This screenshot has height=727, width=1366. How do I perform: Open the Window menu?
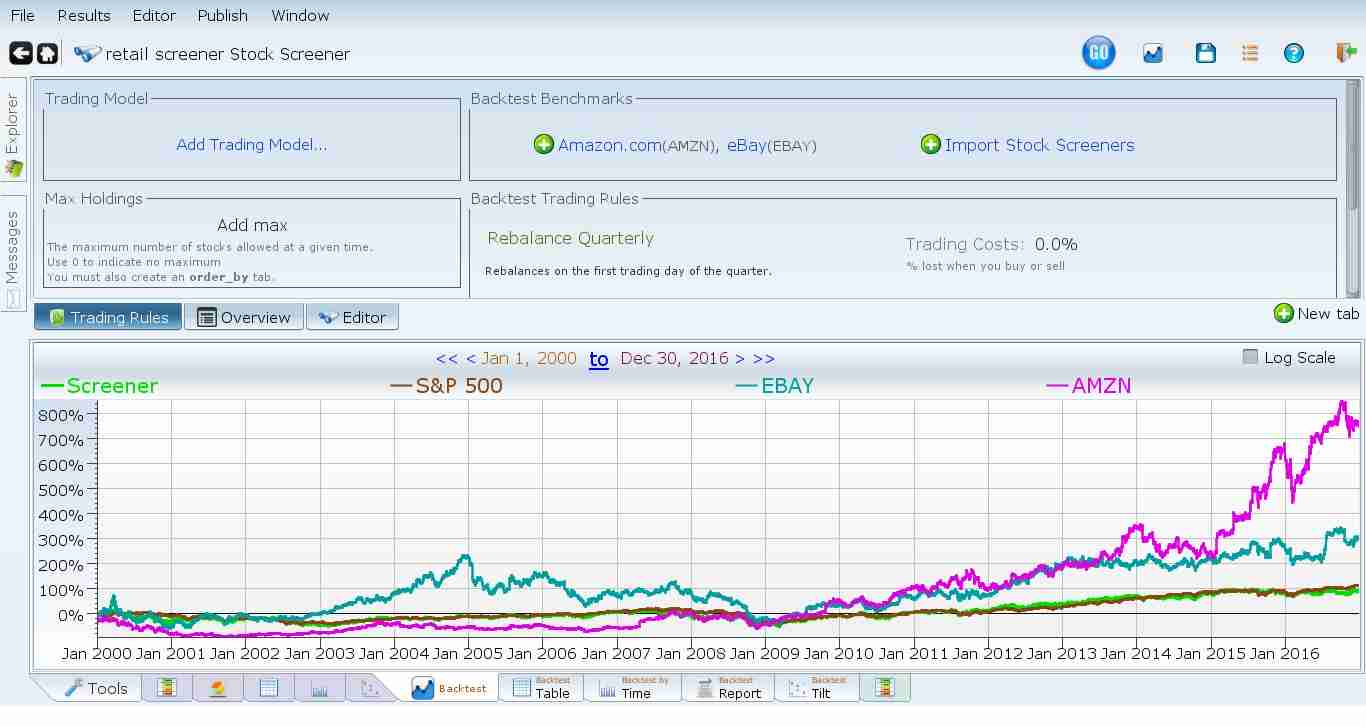click(x=300, y=15)
